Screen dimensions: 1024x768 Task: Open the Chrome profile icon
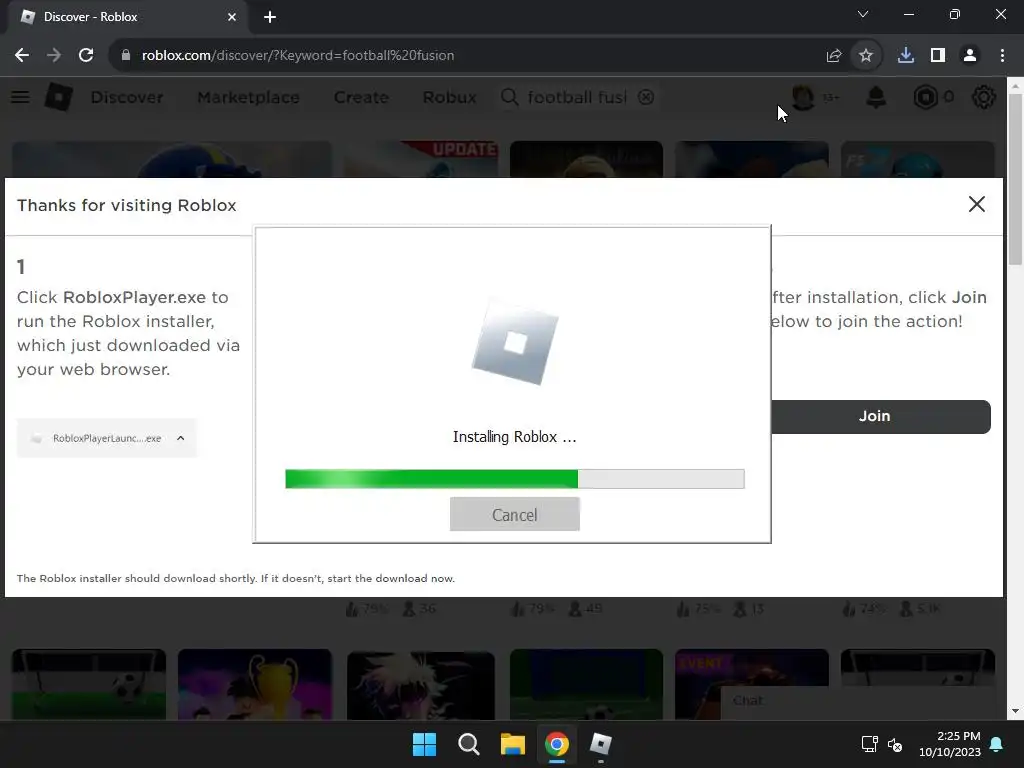point(970,56)
